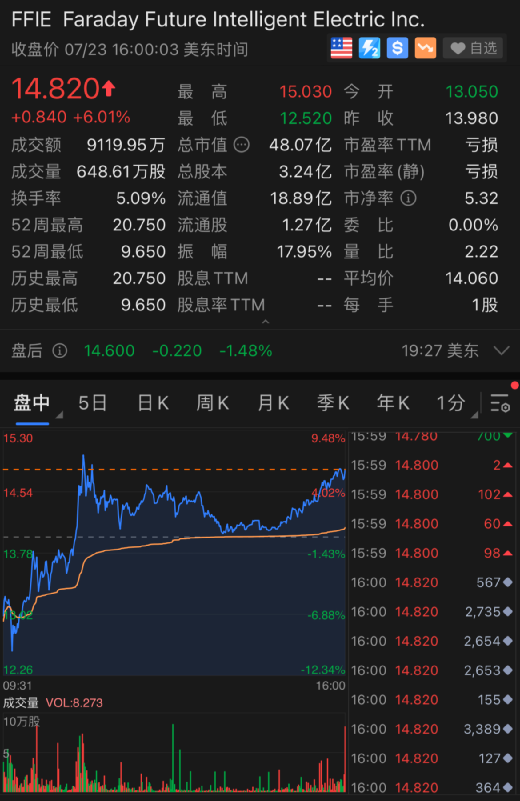The width and height of the screenshot is (520, 801).
Task: Tap the 平均价 value 14.060
Action: click(471, 278)
